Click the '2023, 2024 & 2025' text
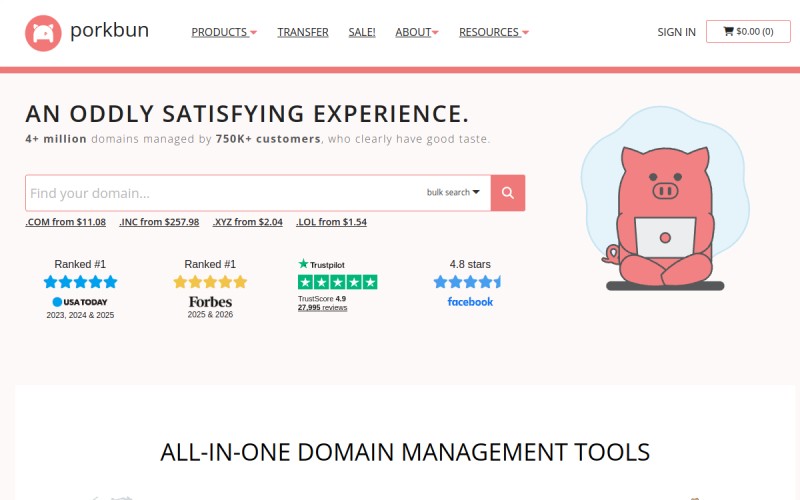Screen dimensions: 800x500 (80, 315)
